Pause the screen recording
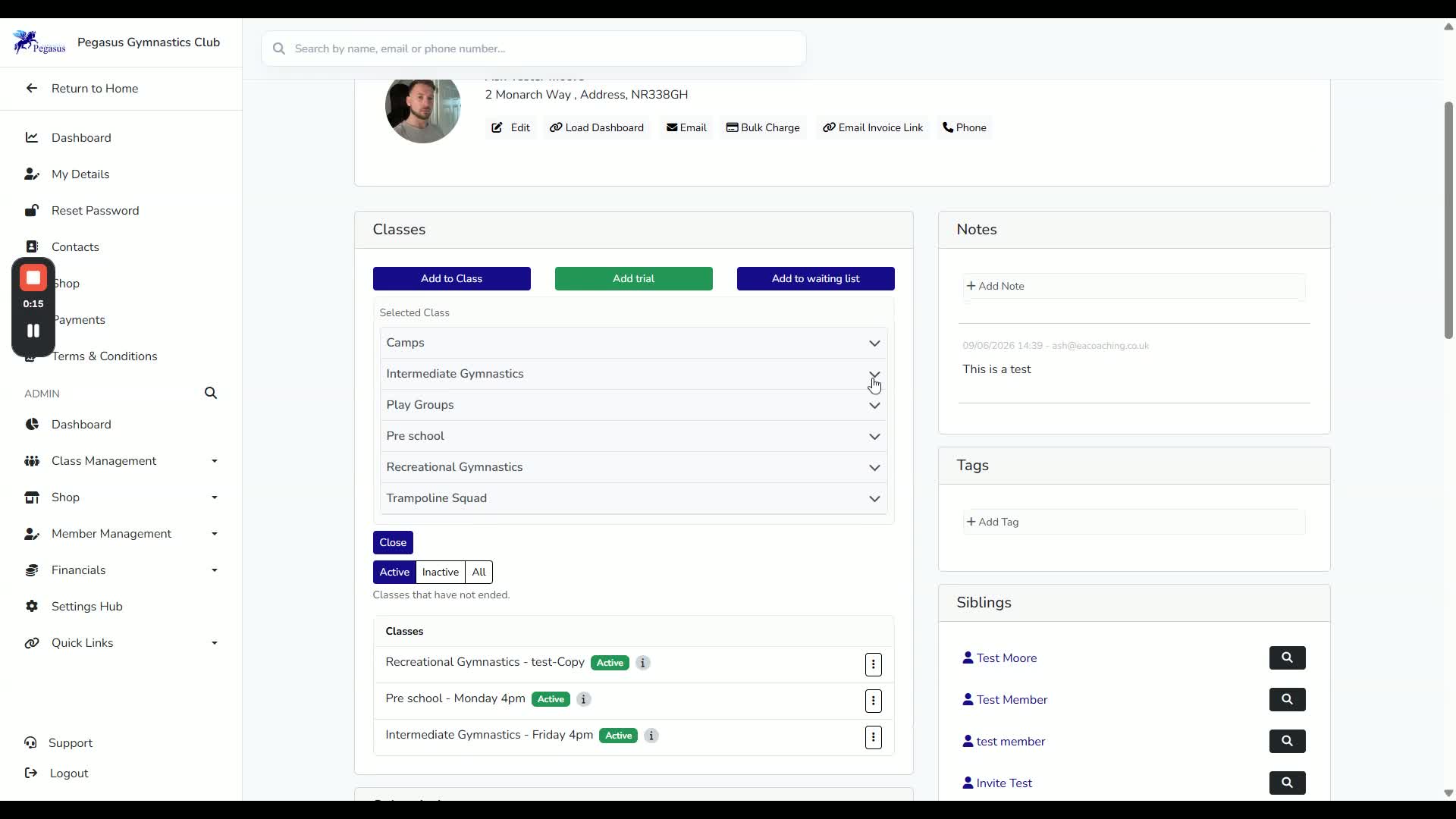Viewport: 1456px width, 819px height. click(x=33, y=331)
